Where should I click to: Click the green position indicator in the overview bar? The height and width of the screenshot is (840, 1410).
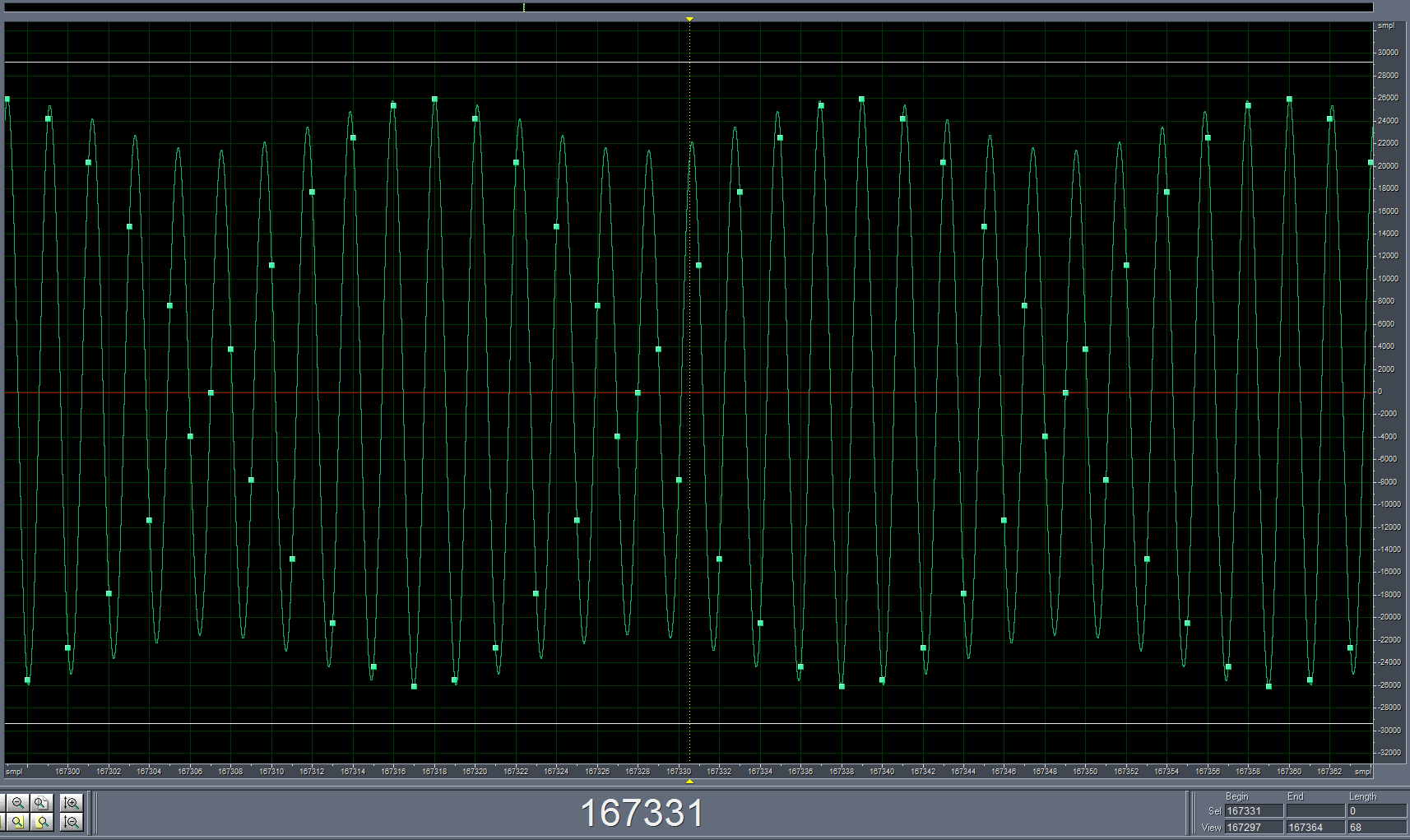(x=524, y=7)
